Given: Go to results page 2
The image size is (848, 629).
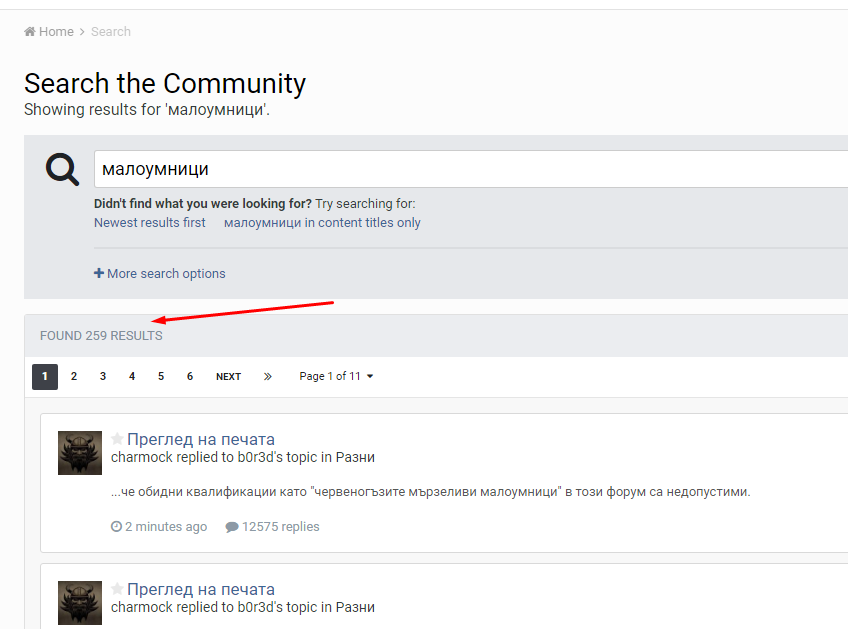Looking at the screenshot, I should [74, 376].
